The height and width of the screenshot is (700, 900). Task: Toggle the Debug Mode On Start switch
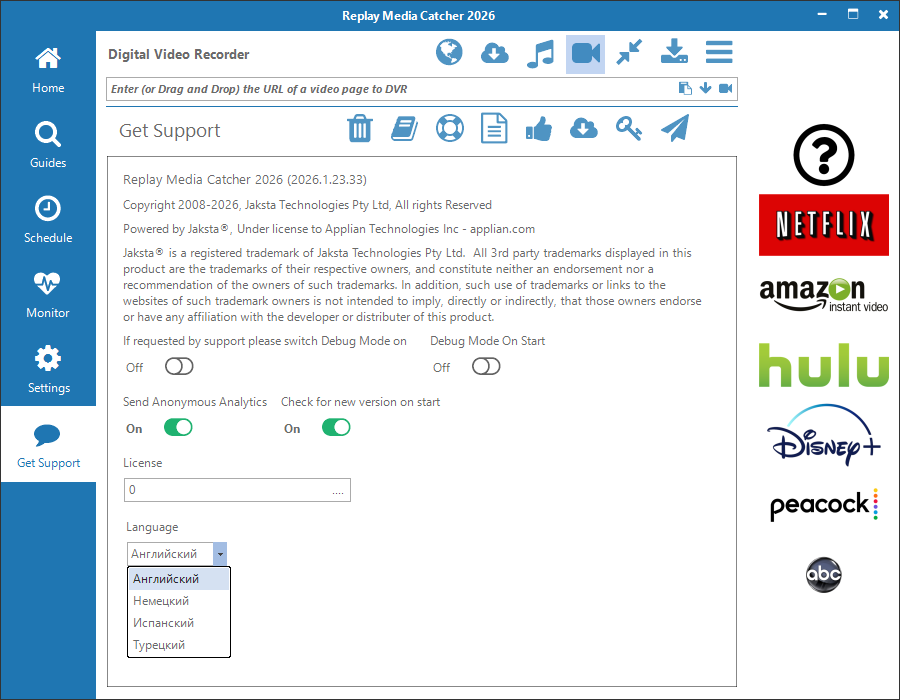486,366
